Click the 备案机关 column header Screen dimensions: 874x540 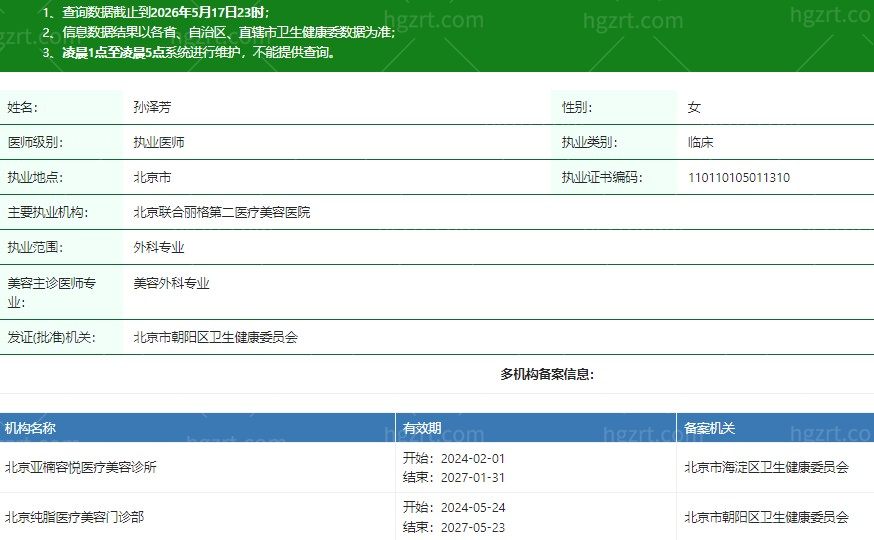click(710, 428)
